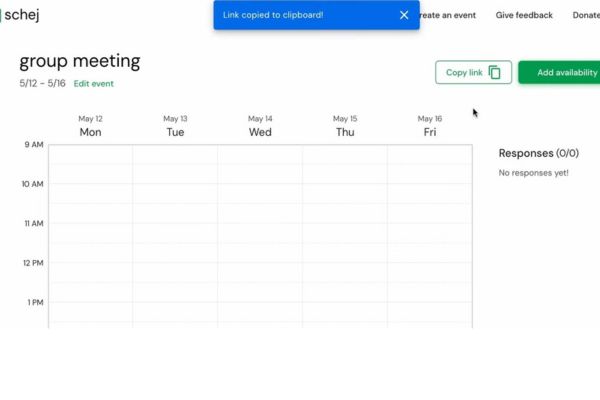The width and height of the screenshot is (600, 400).
Task: Click the May 12 Mon column header
Action: click(91, 126)
